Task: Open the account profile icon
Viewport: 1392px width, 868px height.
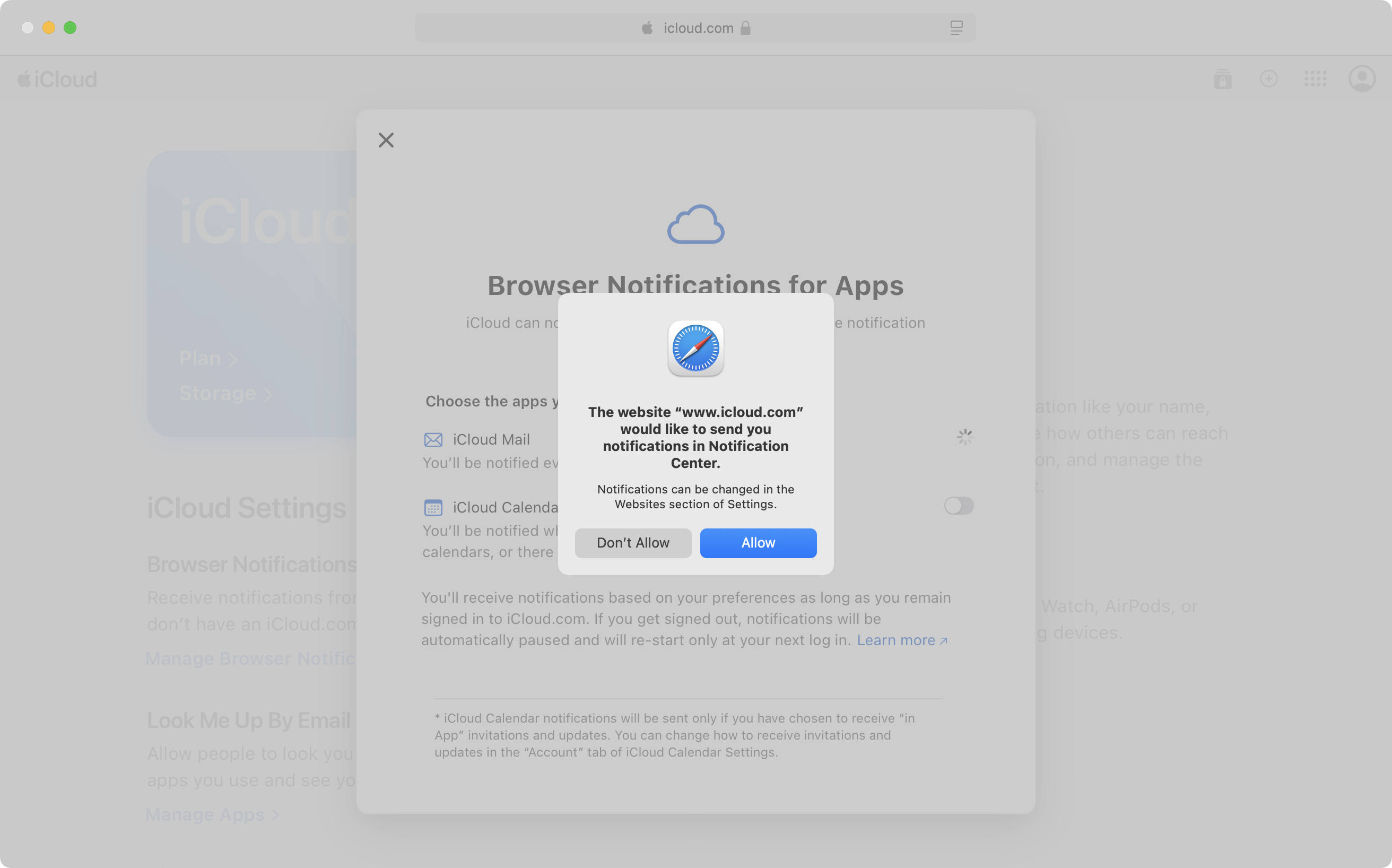Action: (x=1362, y=79)
